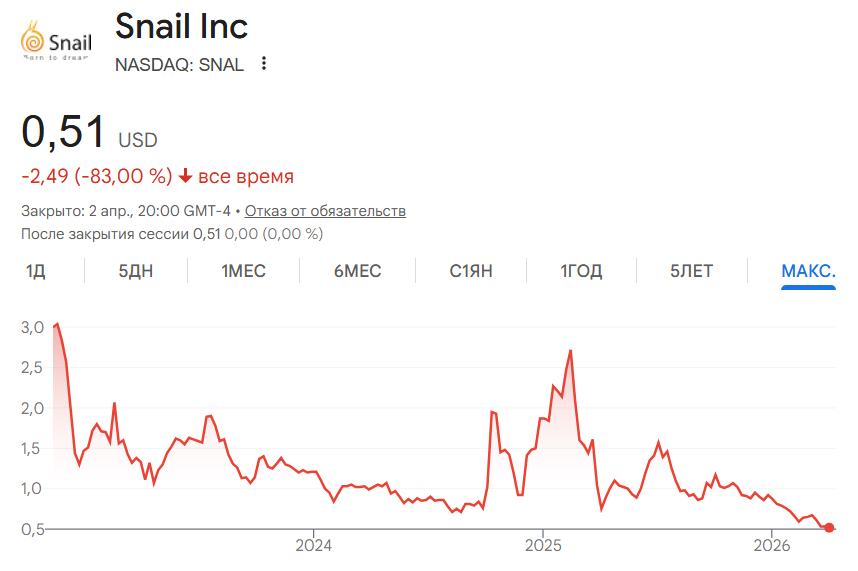858x571 pixels.
Task: Show the 1МЕС chart range
Action: [244, 271]
